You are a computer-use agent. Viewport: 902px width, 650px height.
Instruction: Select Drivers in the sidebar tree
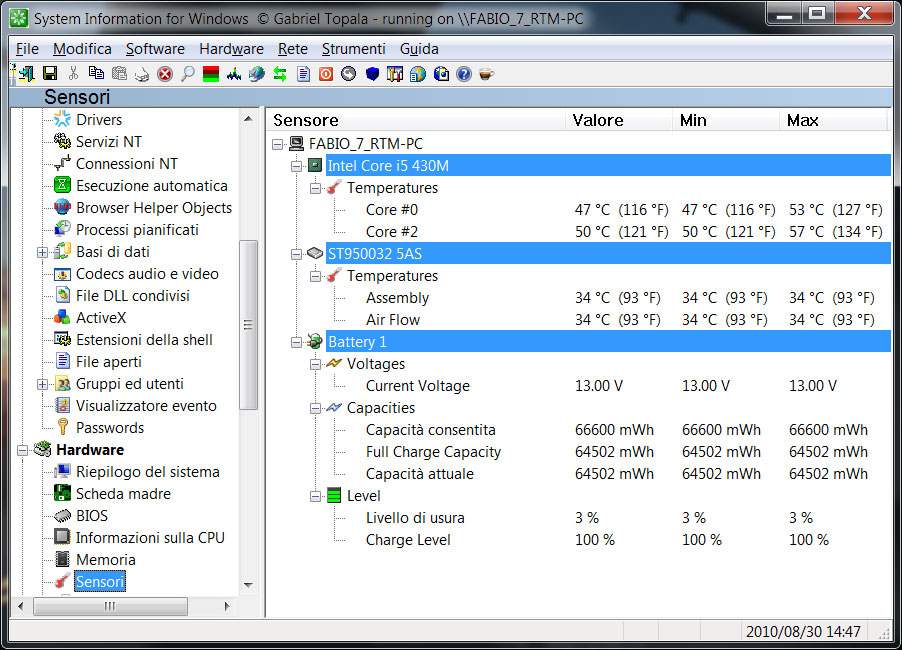(99, 120)
